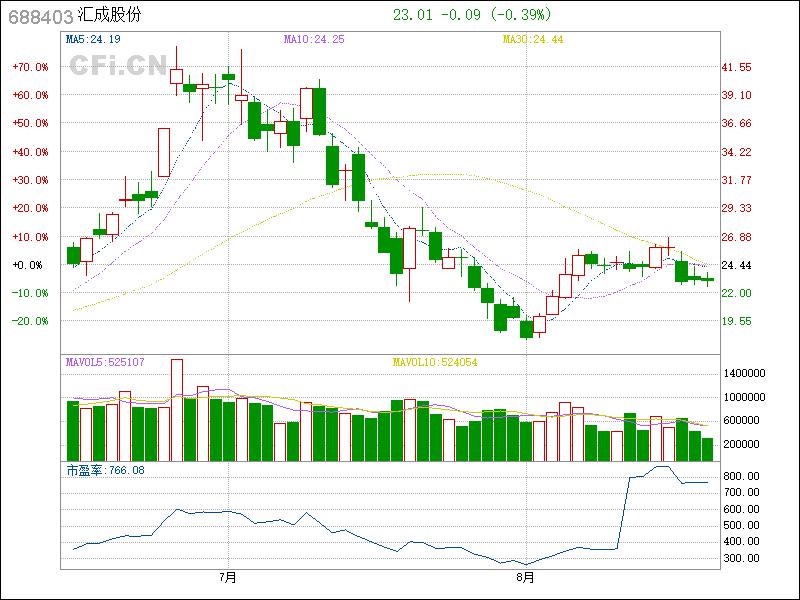This screenshot has width=800, height=600.
Task: Click the MA10:24.25 indicator label
Action: click(314, 39)
